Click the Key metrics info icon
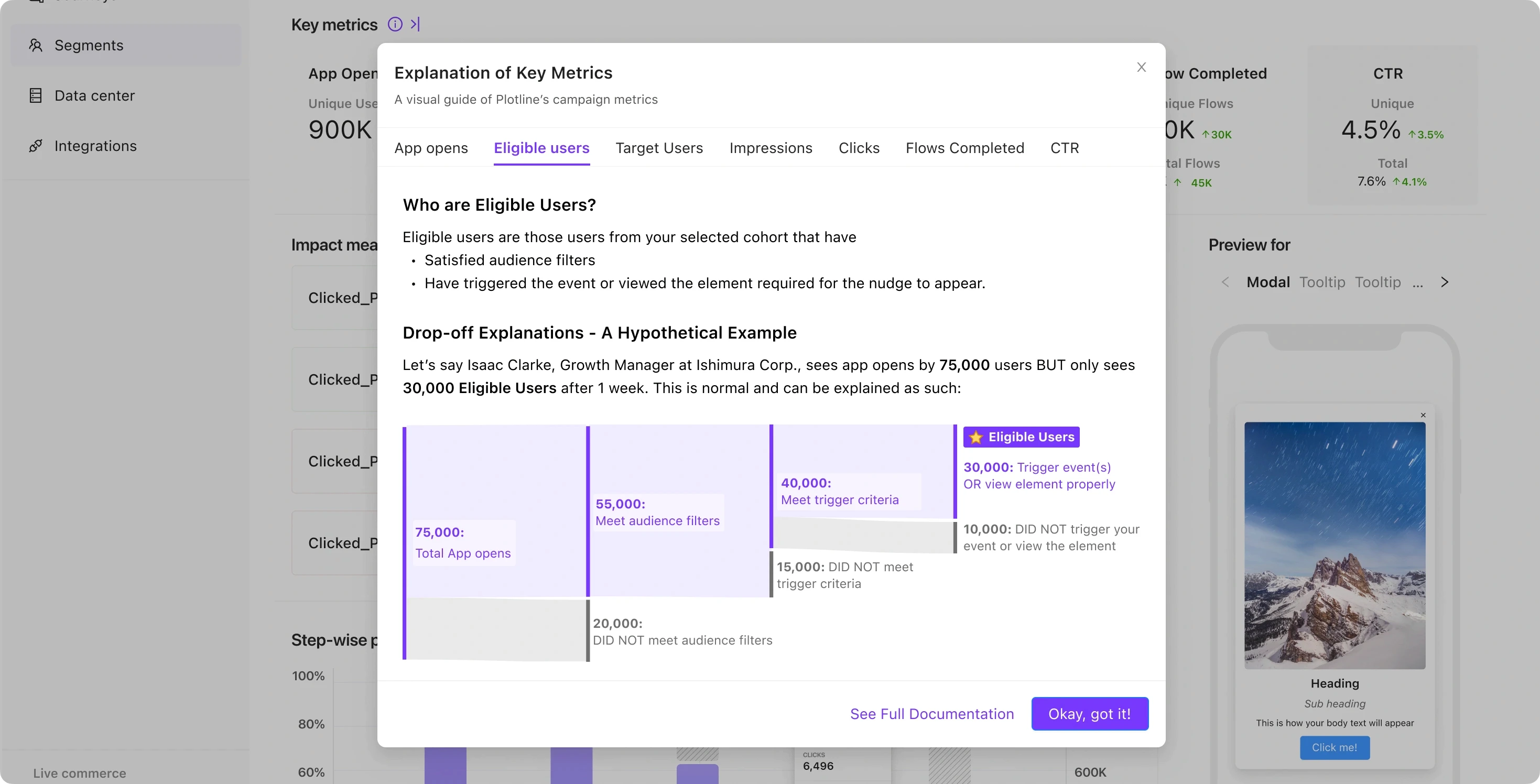This screenshot has height=784, width=1540. tap(395, 25)
